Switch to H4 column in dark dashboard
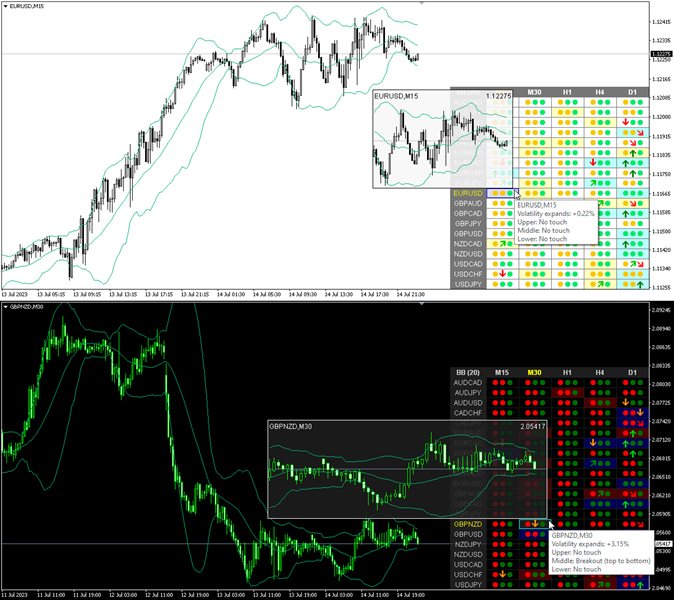 point(600,373)
